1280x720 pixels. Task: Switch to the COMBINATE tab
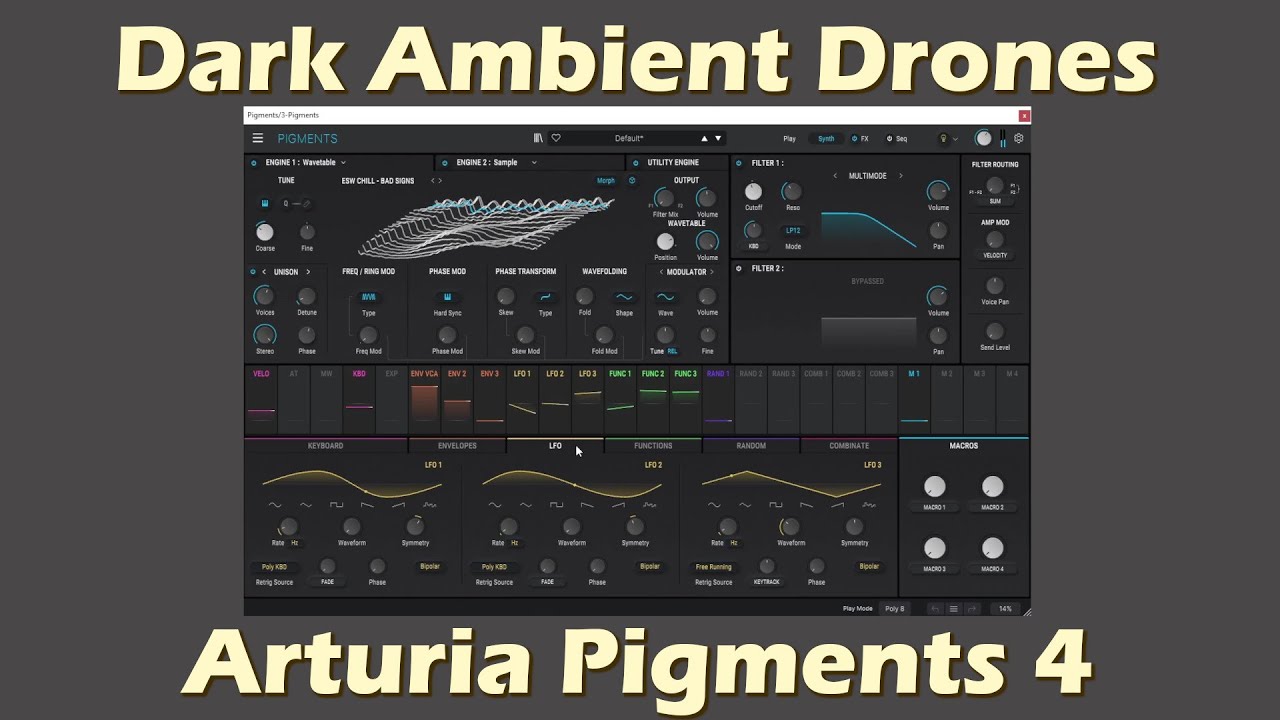[849, 445]
